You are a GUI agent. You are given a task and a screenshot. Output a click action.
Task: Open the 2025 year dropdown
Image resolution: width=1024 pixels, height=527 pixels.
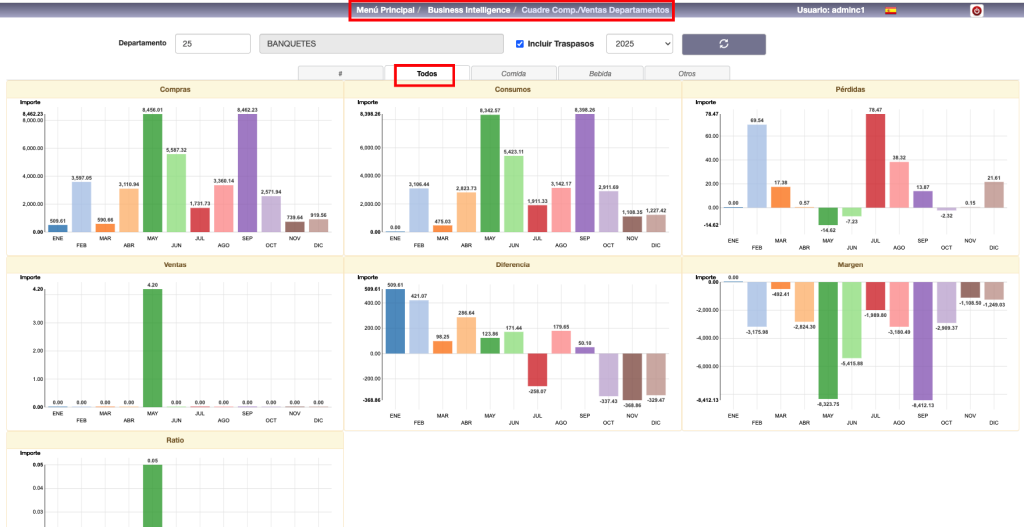[x=639, y=44]
